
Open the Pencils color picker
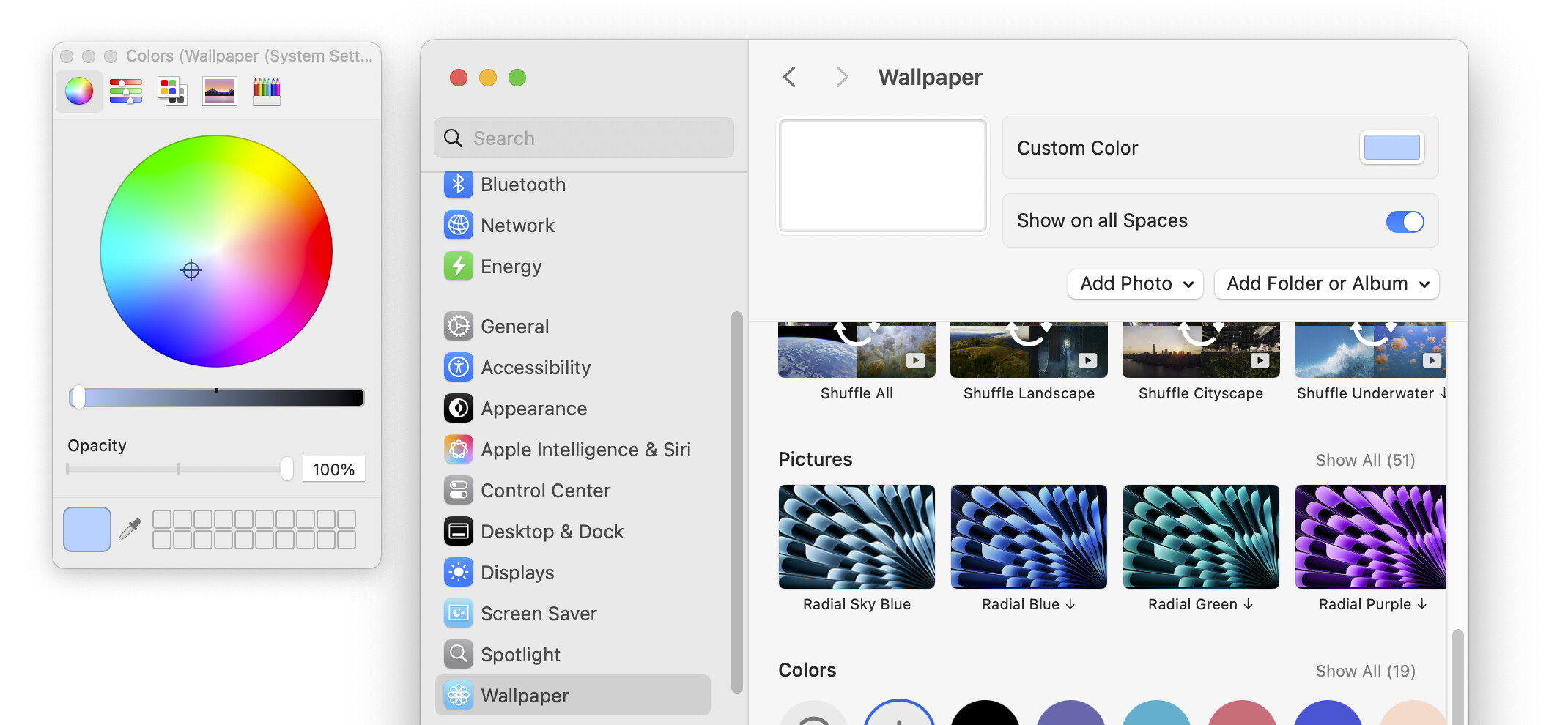tap(267, 91)
